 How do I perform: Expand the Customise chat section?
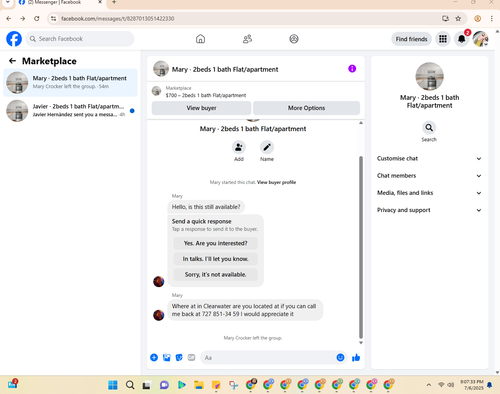coord(429,159)
